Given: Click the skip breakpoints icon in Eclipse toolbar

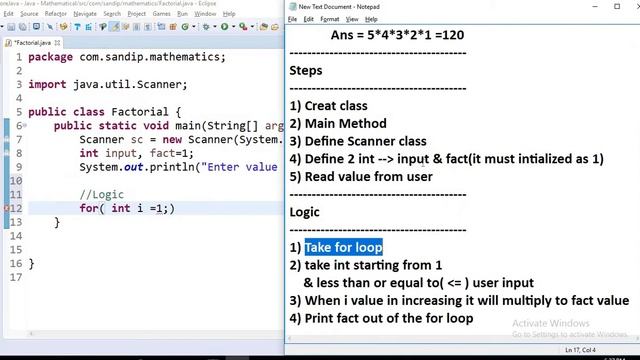Looking at the screenshot, I should click(50, 27).
